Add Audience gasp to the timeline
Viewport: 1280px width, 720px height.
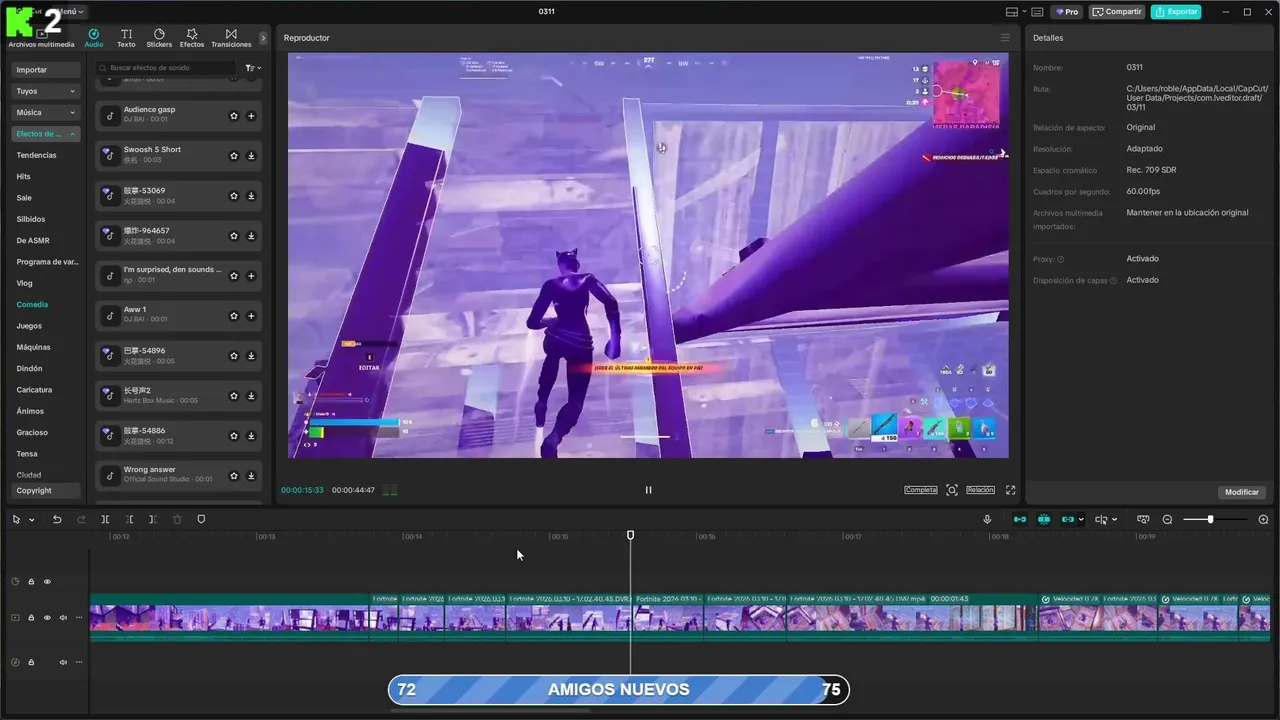point(251,116)
